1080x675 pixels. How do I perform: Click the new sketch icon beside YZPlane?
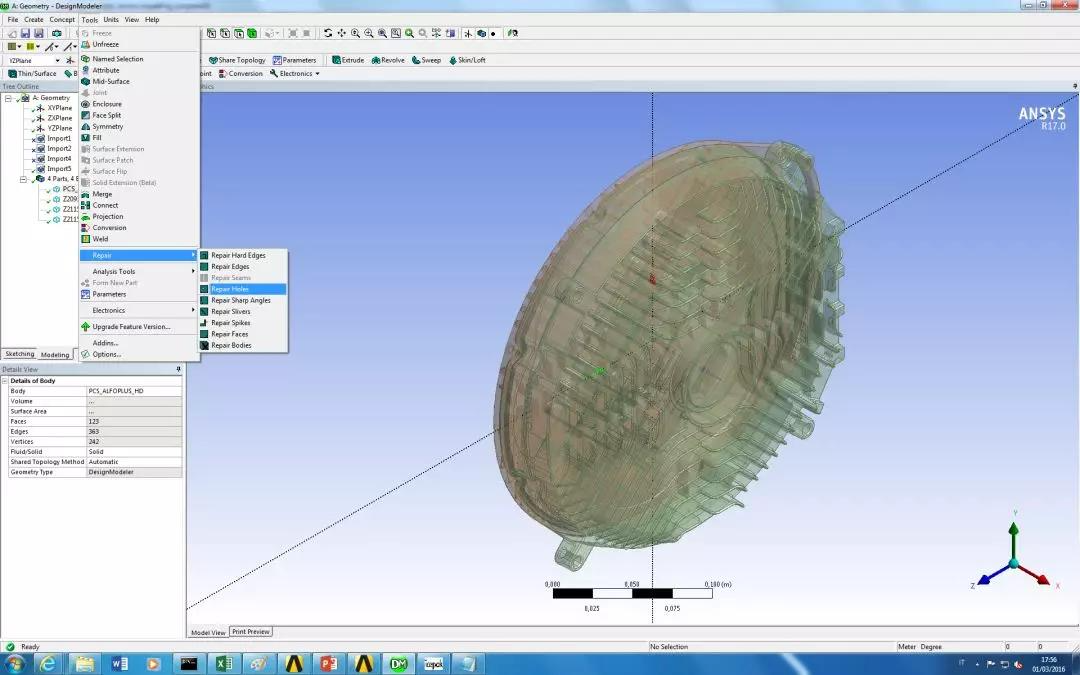click(x=70, y=61)
